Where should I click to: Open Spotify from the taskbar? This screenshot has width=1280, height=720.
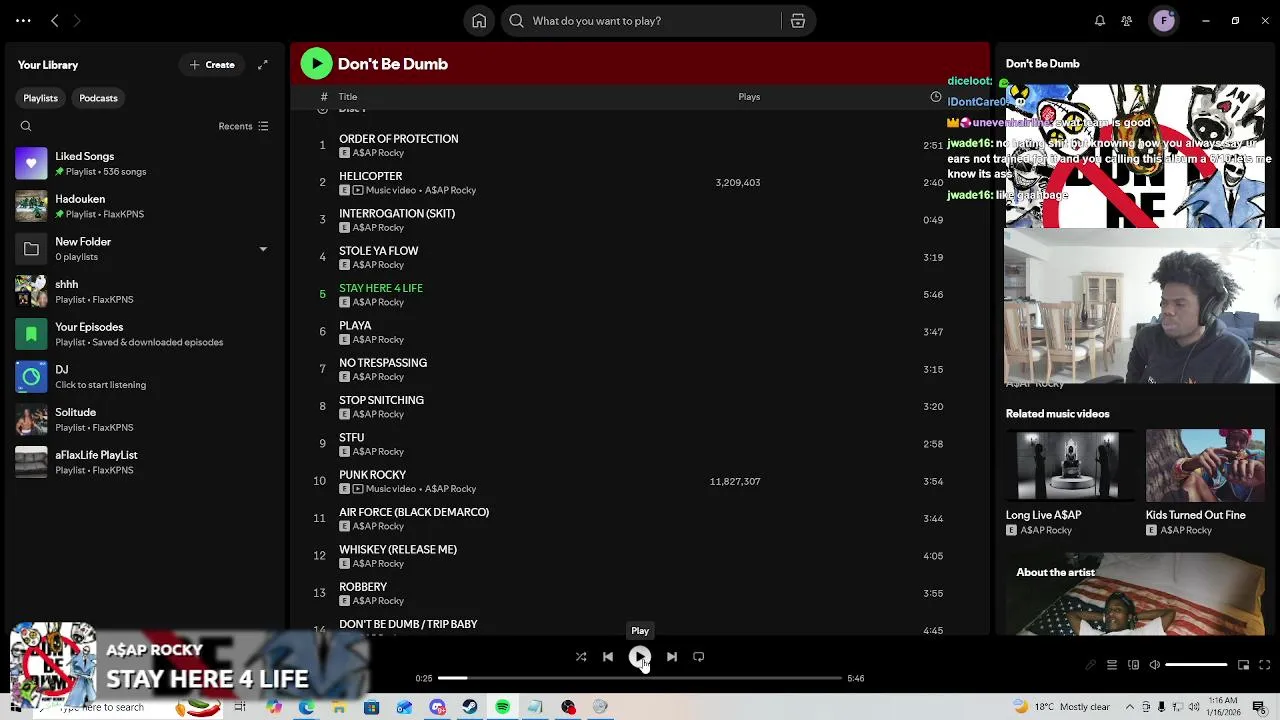[502, 708]
